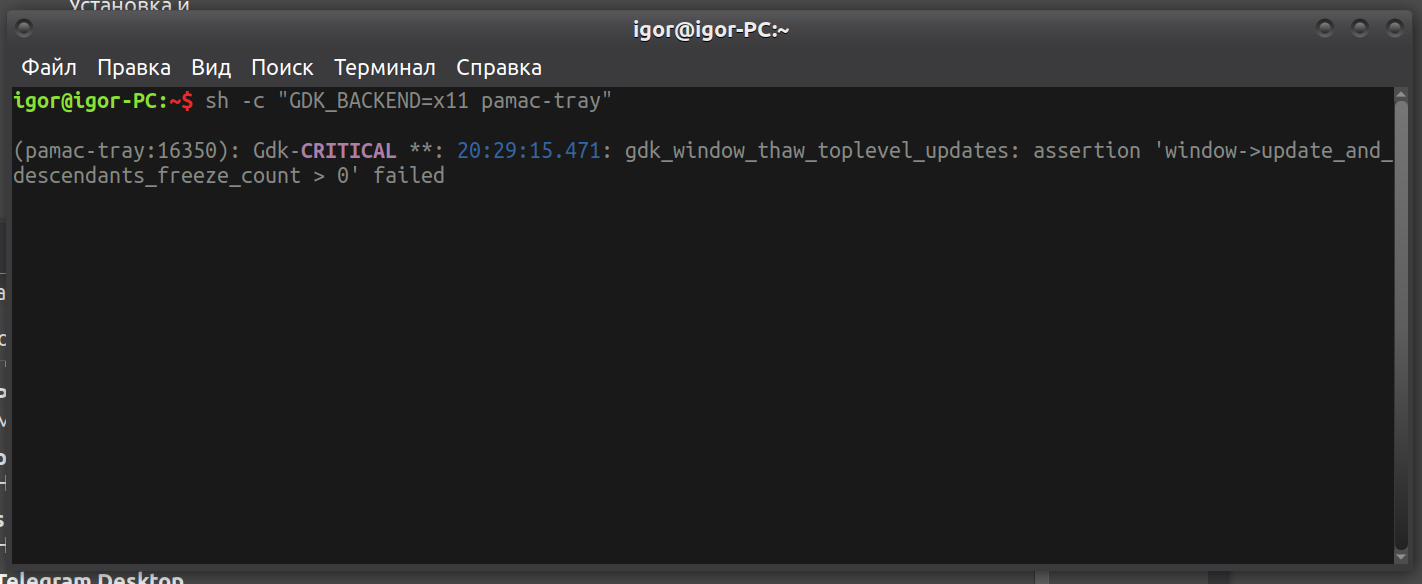
Task: Click the scrollbar down arrow
Action: tap(1401, 556)
